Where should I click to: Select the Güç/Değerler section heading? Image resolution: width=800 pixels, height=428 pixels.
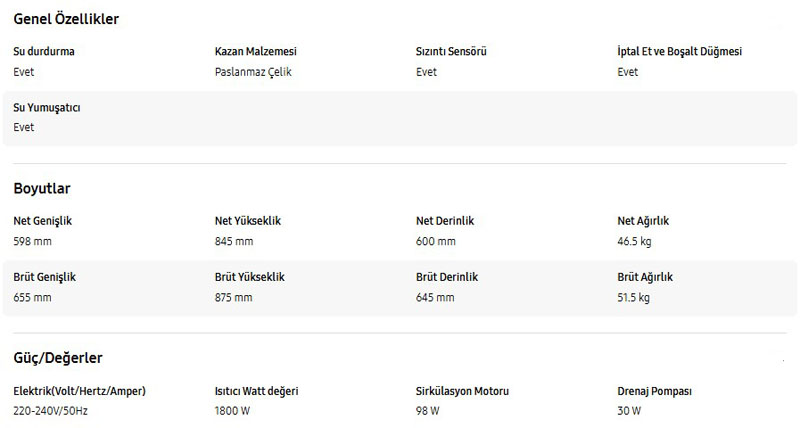click(58, 358)
